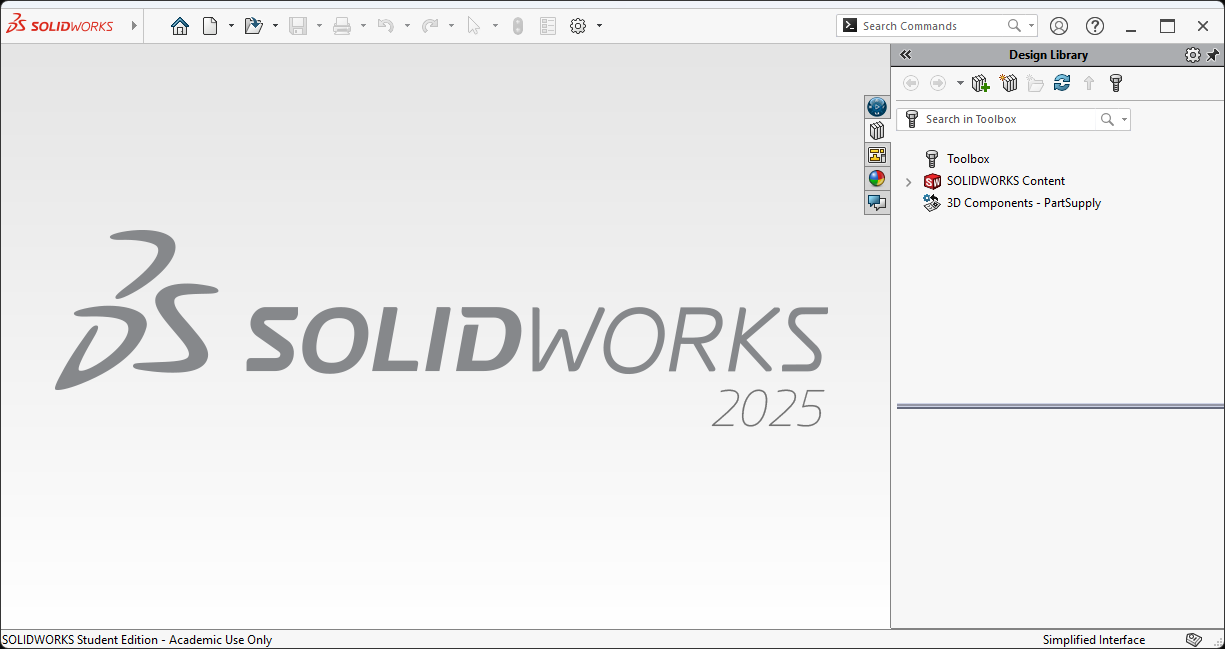Open the Appearances task pane tab
1225x649 pixels.
click(x=877, y=179)
